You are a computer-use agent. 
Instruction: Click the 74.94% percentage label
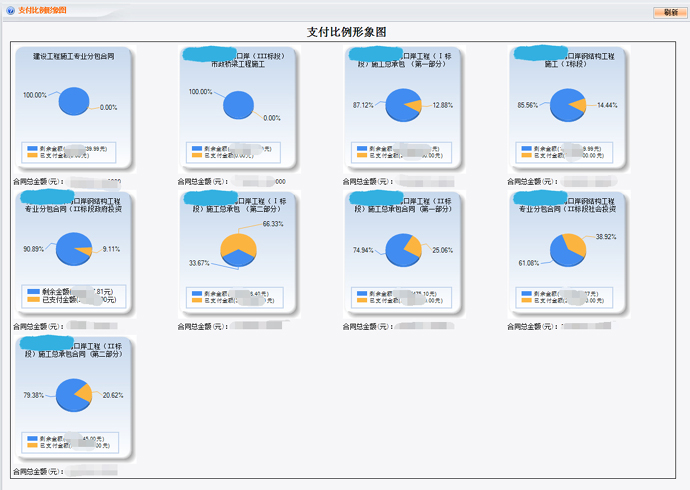click(365, 250)
